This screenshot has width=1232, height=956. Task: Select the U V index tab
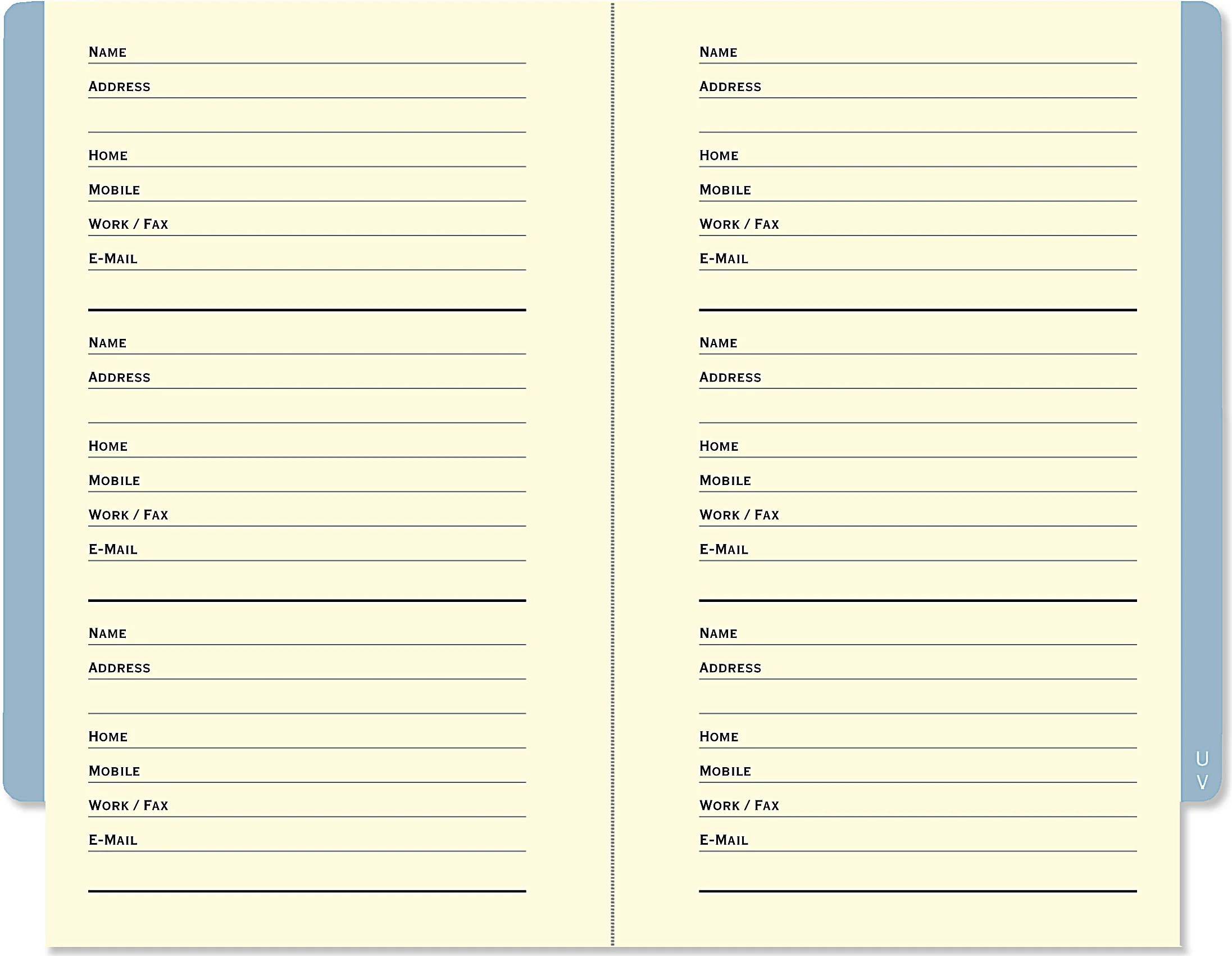tap(1202, 770)
